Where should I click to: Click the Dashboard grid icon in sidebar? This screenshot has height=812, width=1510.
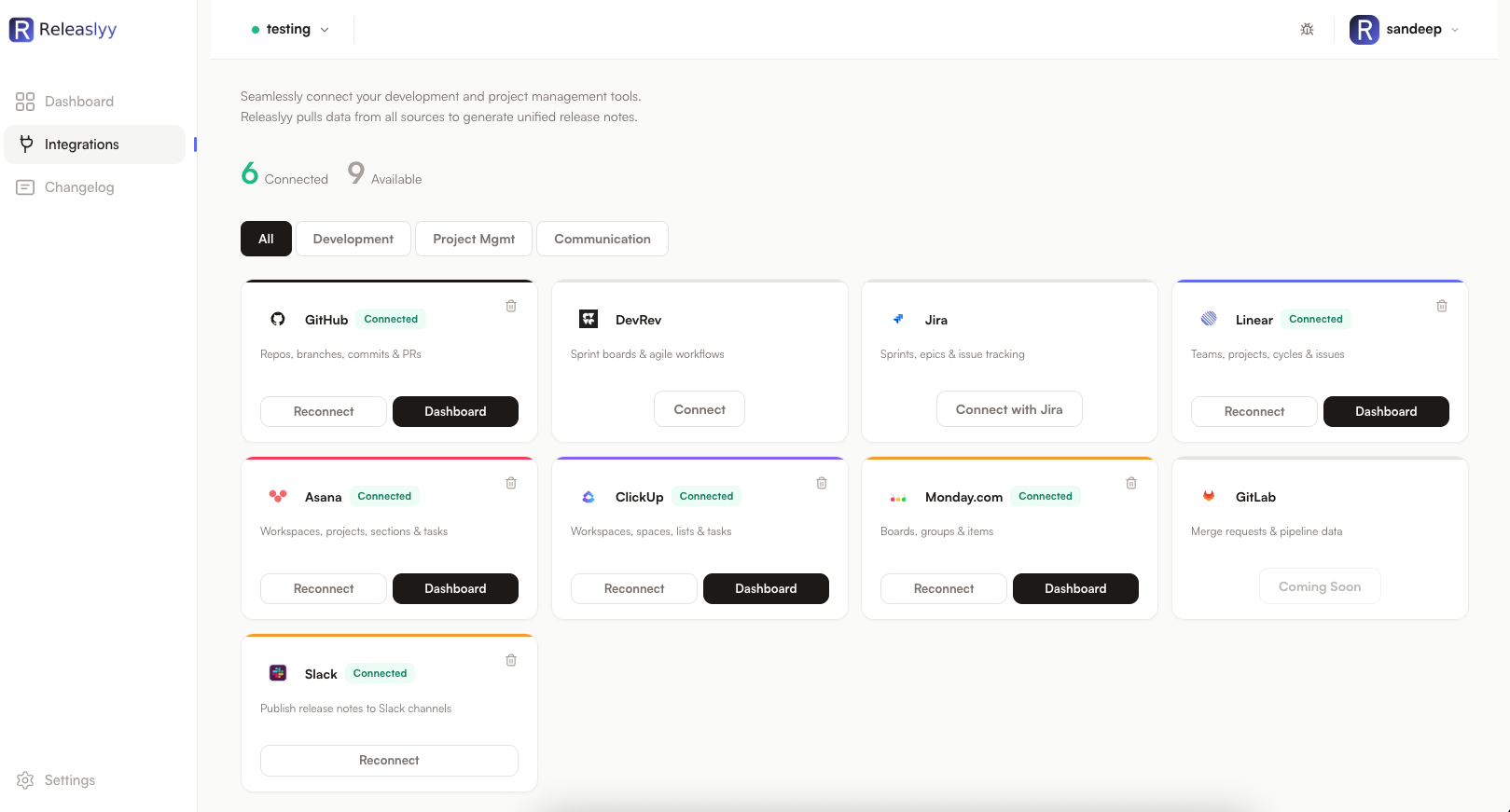pyautogui.click(x=25, y=102)
